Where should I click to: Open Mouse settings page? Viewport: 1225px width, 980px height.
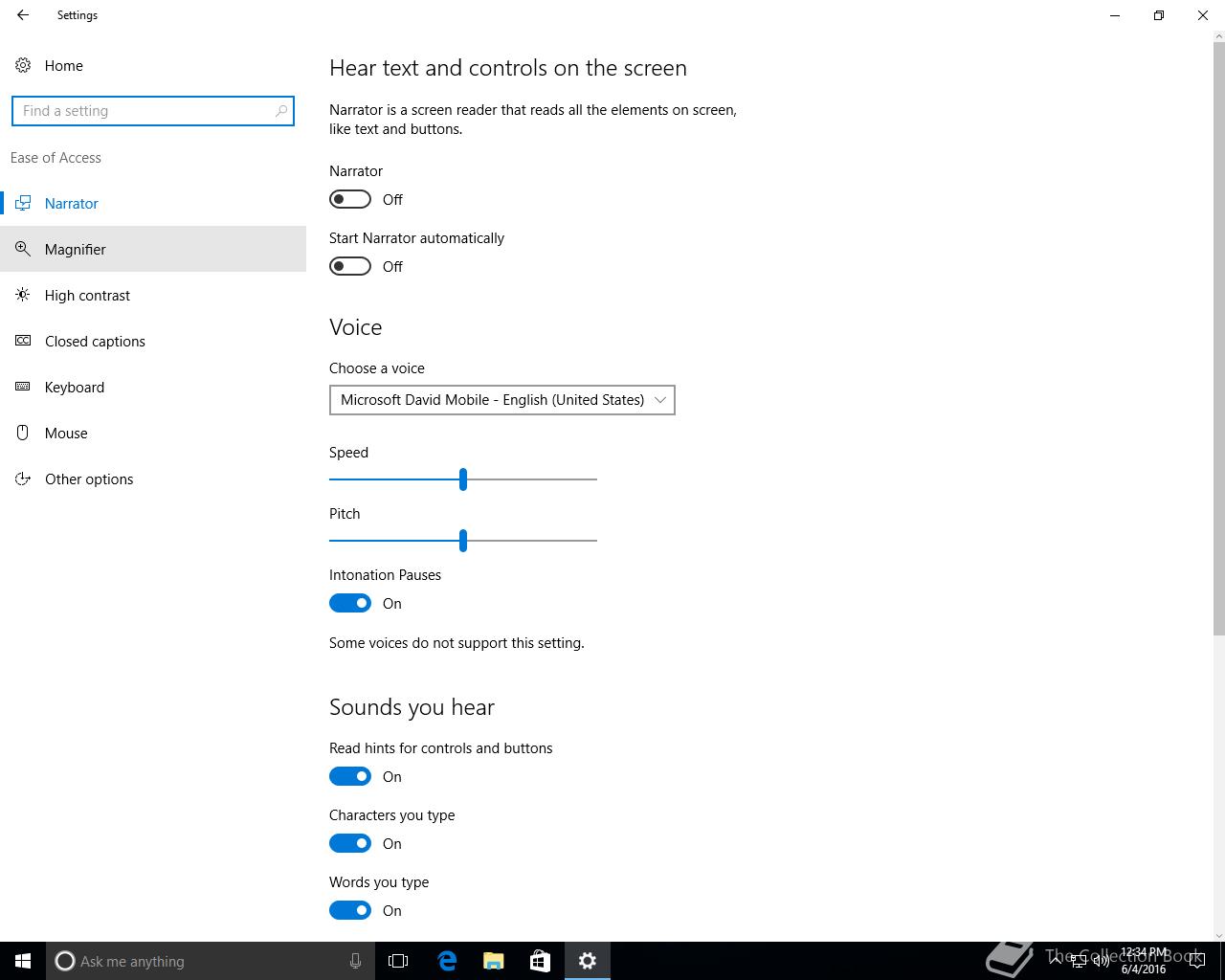pos(153,433)
